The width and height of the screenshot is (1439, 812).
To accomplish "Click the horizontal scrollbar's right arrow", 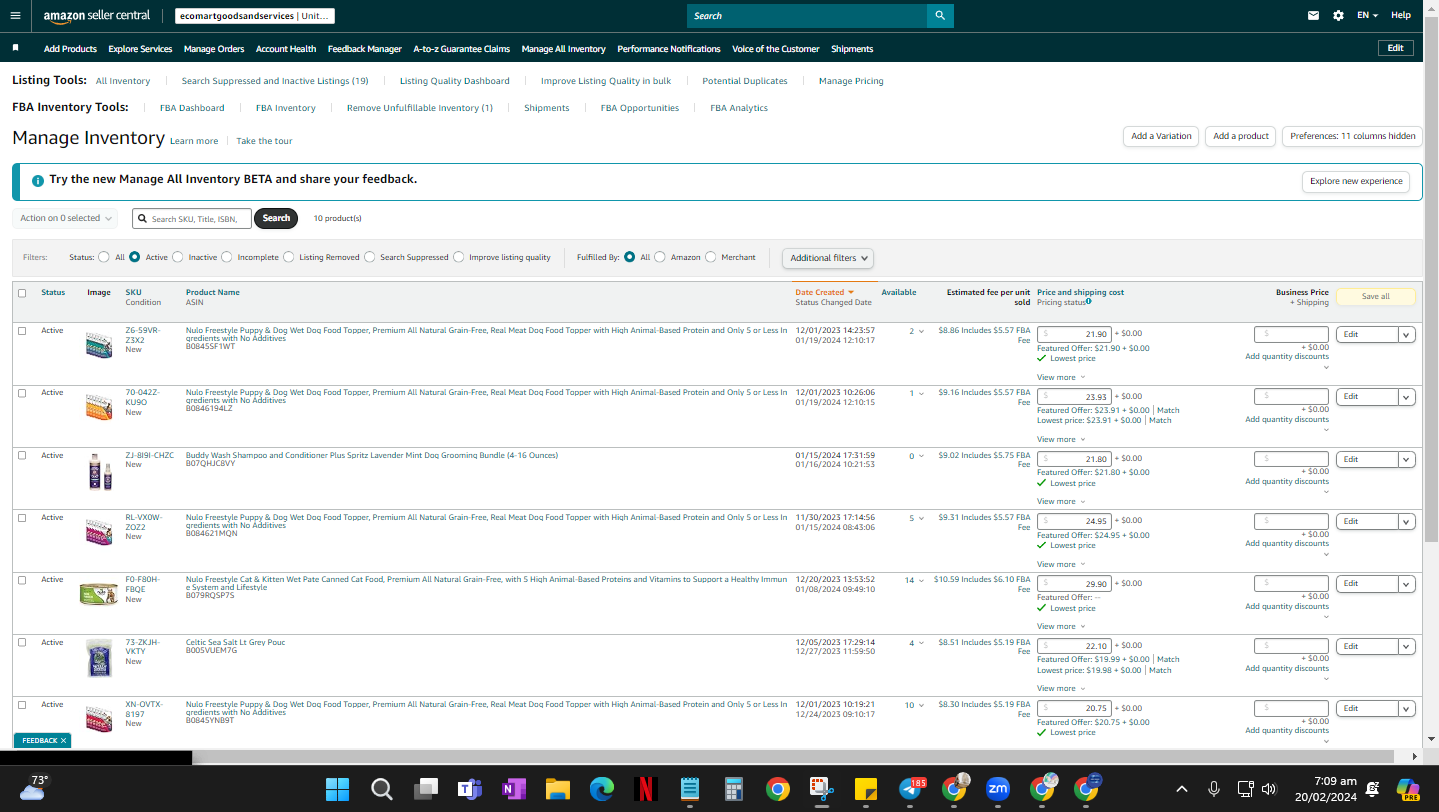I will pyautogui.click(x=1414, y=757).
